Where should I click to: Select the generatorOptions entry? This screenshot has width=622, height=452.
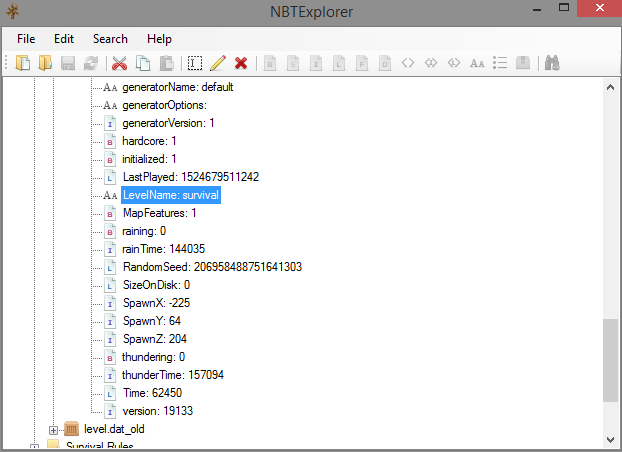[x=164, y=105]
